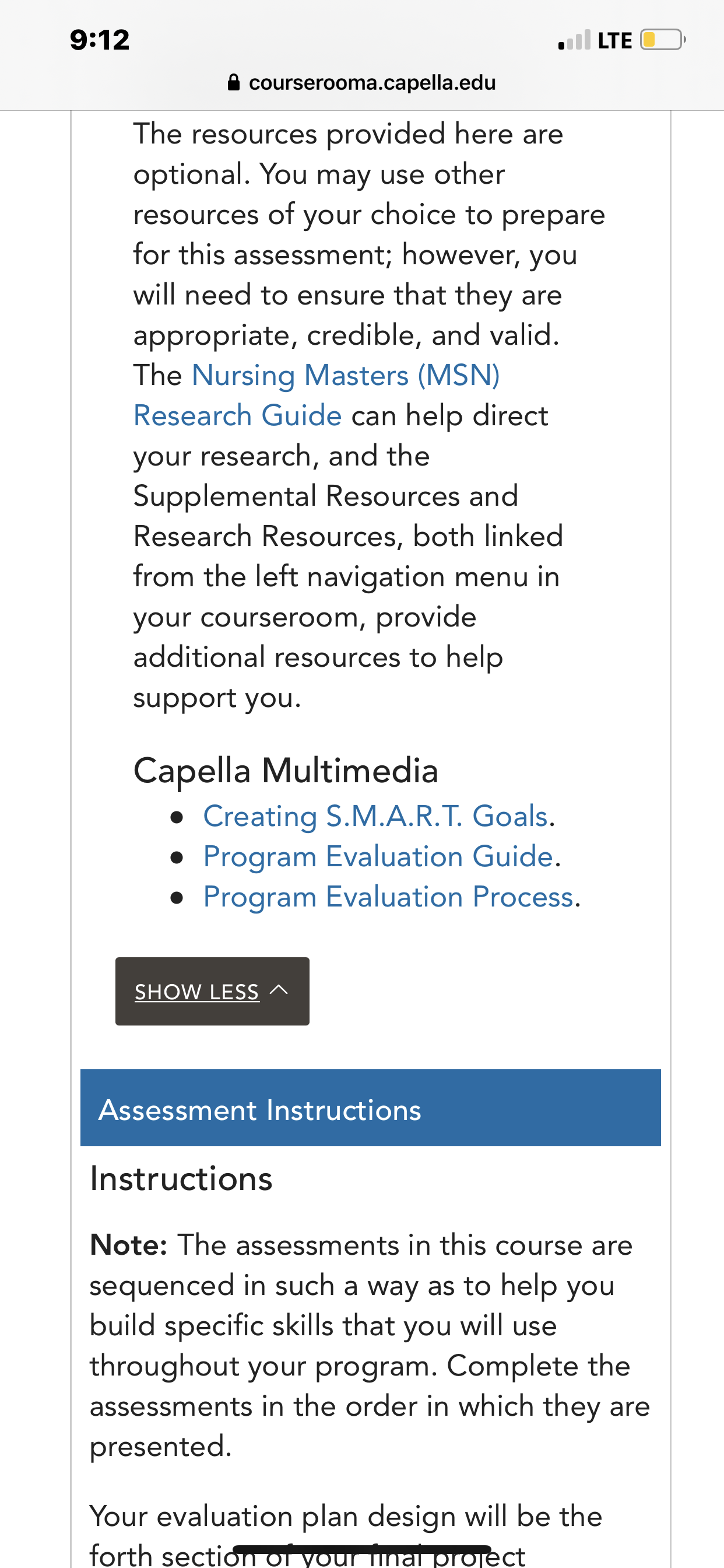
Task: Open the Program Evaluation Process link
Action: [388, 897]
